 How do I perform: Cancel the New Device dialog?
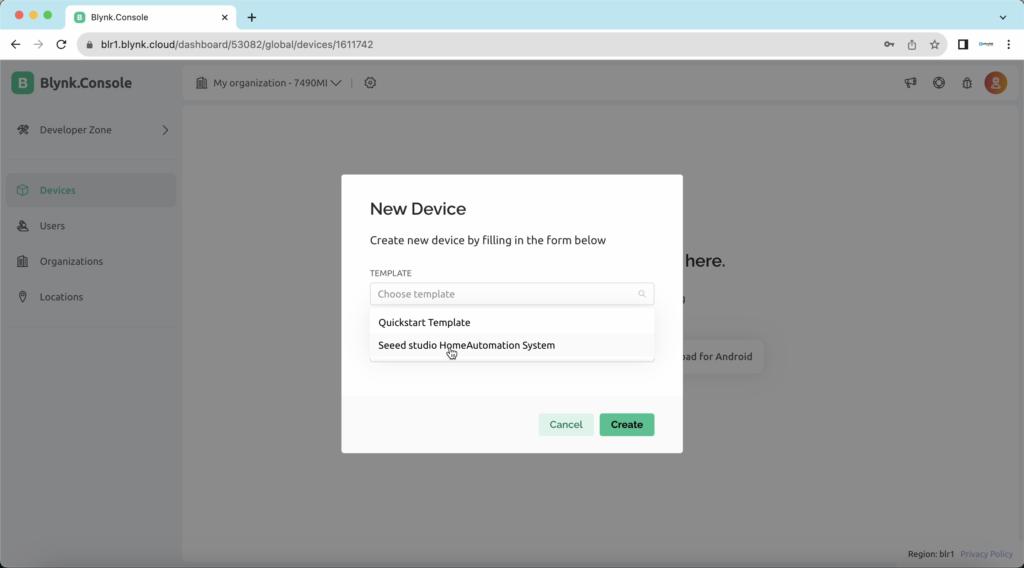566,424
